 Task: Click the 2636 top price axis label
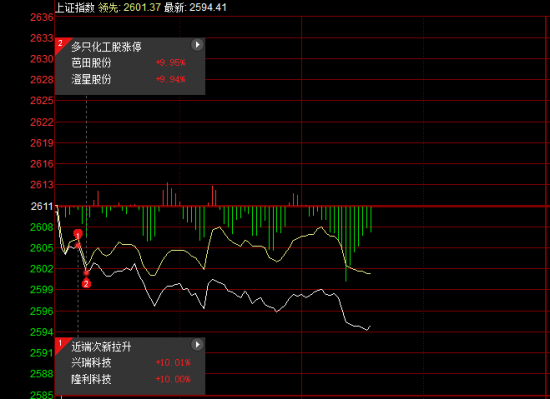click(42, 17)
